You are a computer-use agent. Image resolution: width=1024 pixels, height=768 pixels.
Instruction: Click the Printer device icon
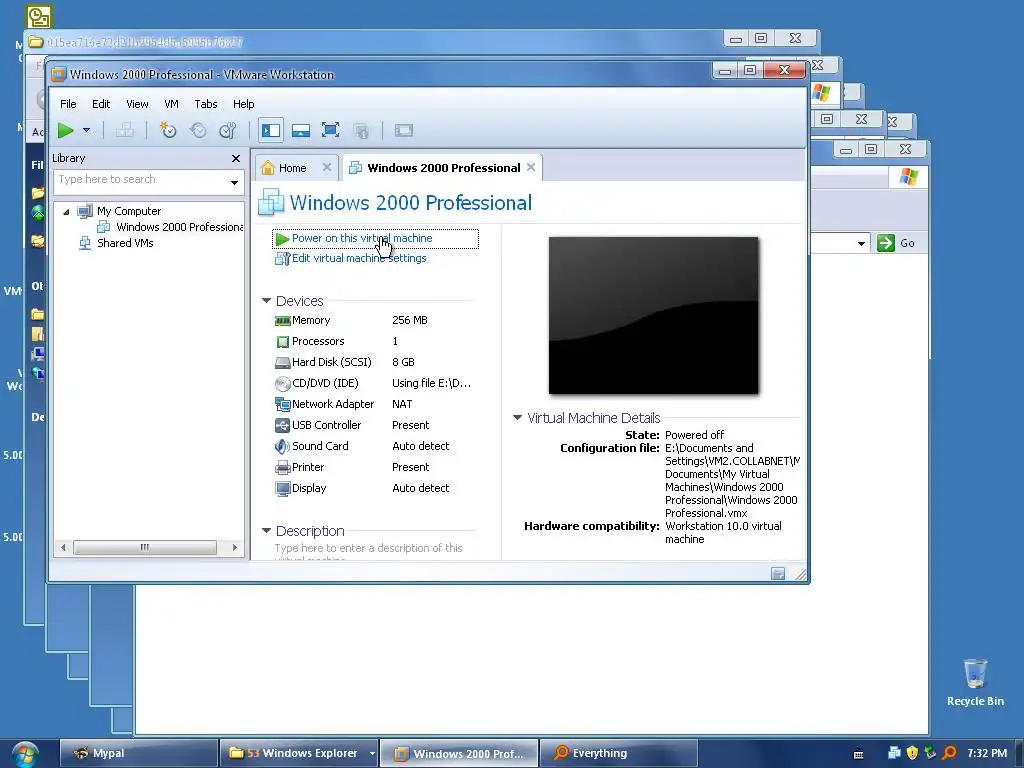pyautogui.click(x=283, y=468)
